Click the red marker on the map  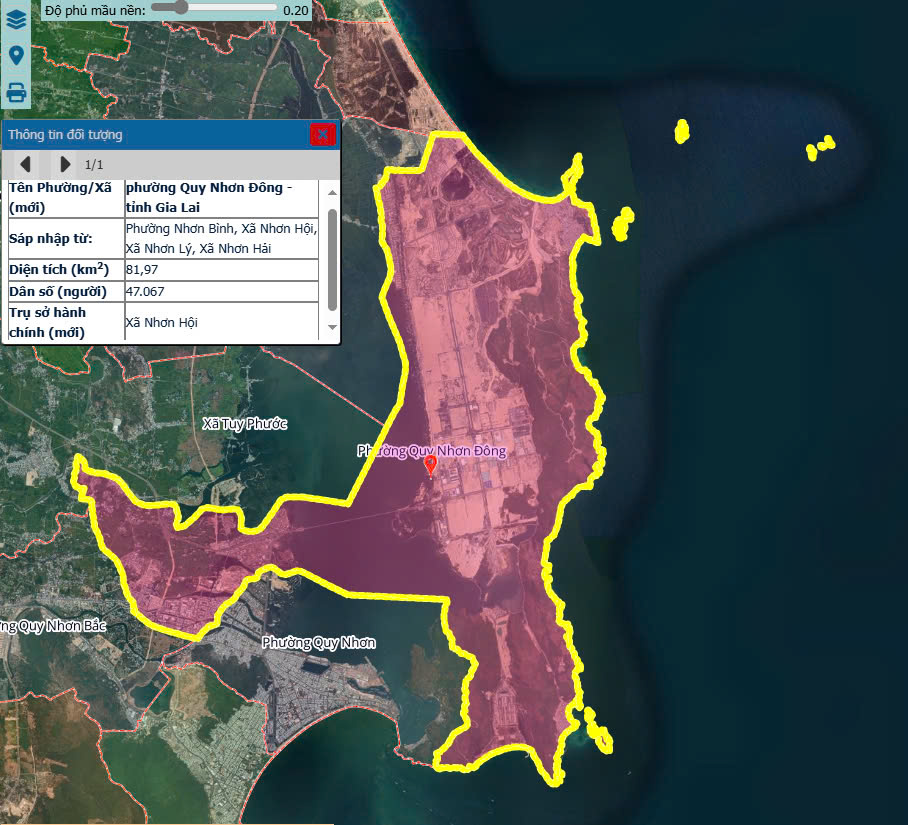[431, 465]
